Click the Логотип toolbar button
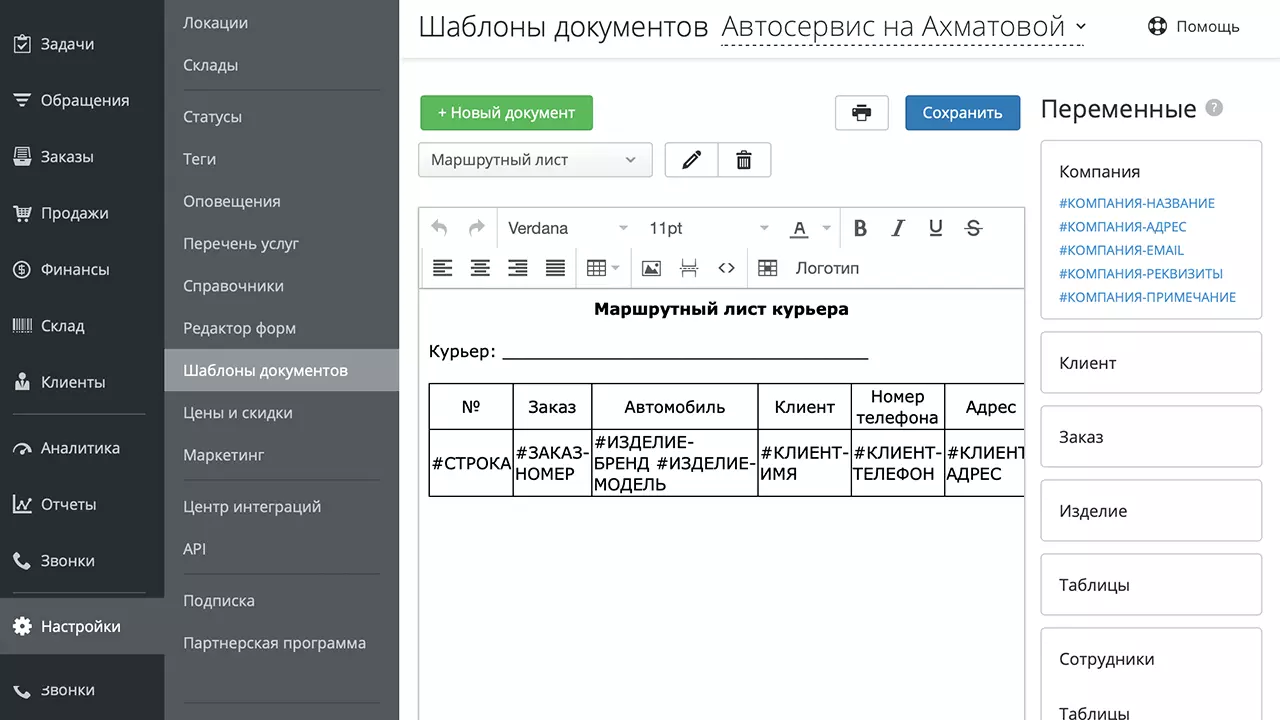1280x720 pixels. click(x=827, y=268)
